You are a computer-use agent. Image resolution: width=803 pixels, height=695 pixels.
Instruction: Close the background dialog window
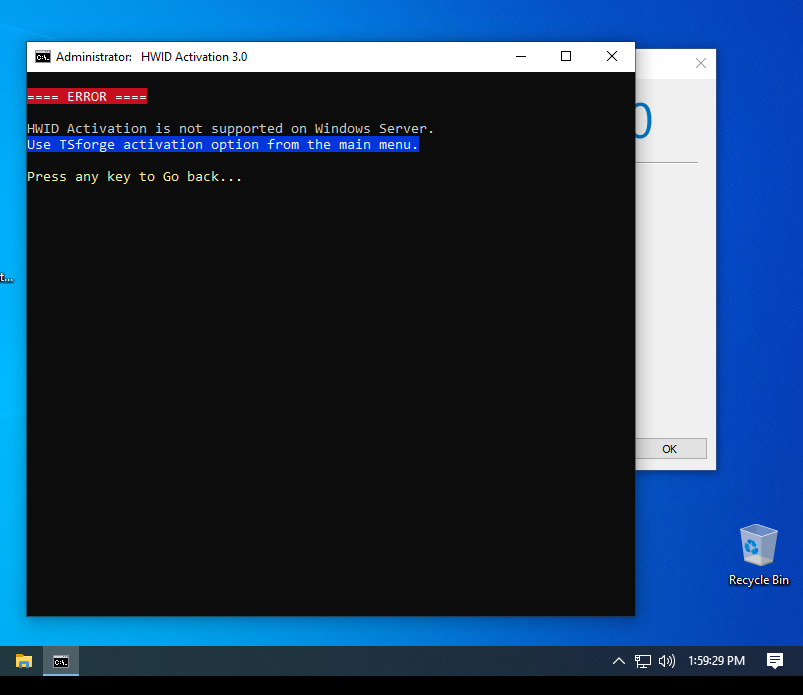701,63
